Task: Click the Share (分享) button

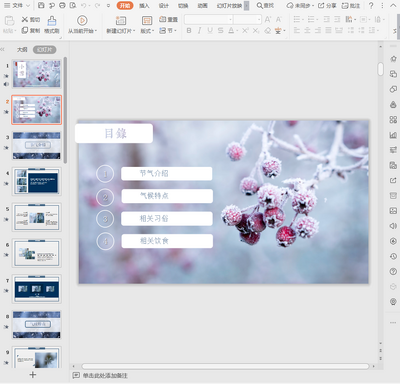Action: coord(327,5)
